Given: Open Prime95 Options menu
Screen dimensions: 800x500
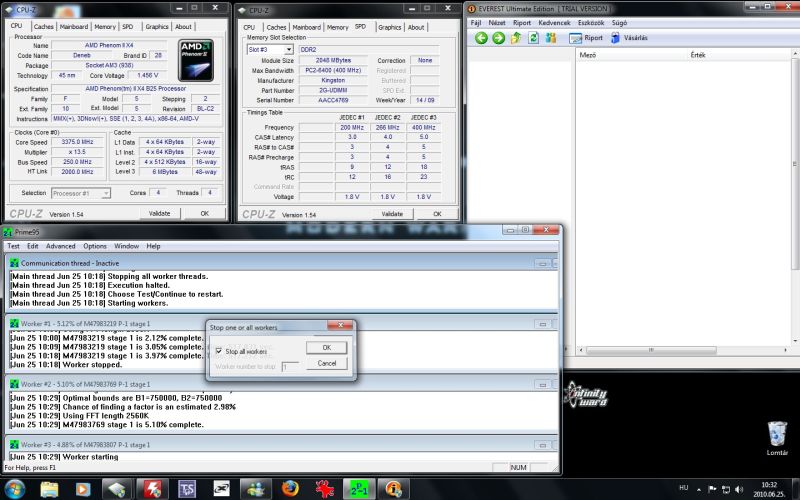Looking at the screenshot, I should [95, 246].
